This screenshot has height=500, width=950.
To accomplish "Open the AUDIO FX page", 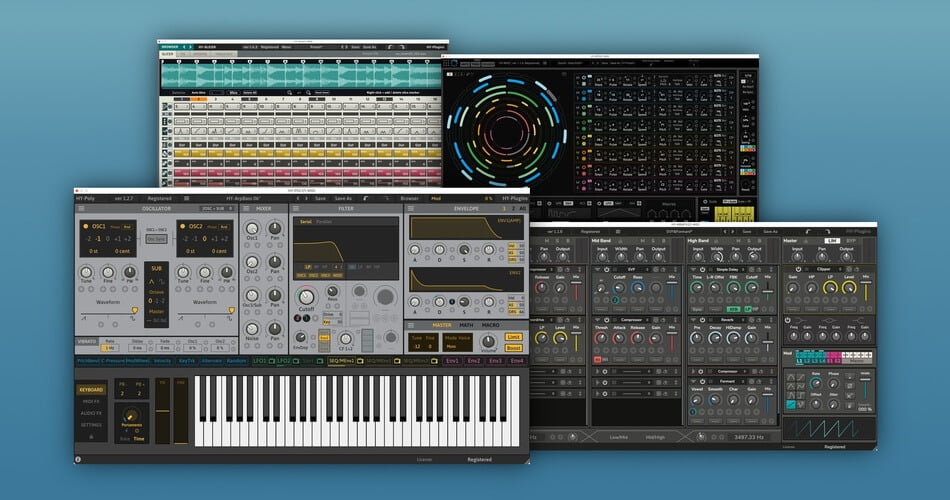I will tap(91, 411).
